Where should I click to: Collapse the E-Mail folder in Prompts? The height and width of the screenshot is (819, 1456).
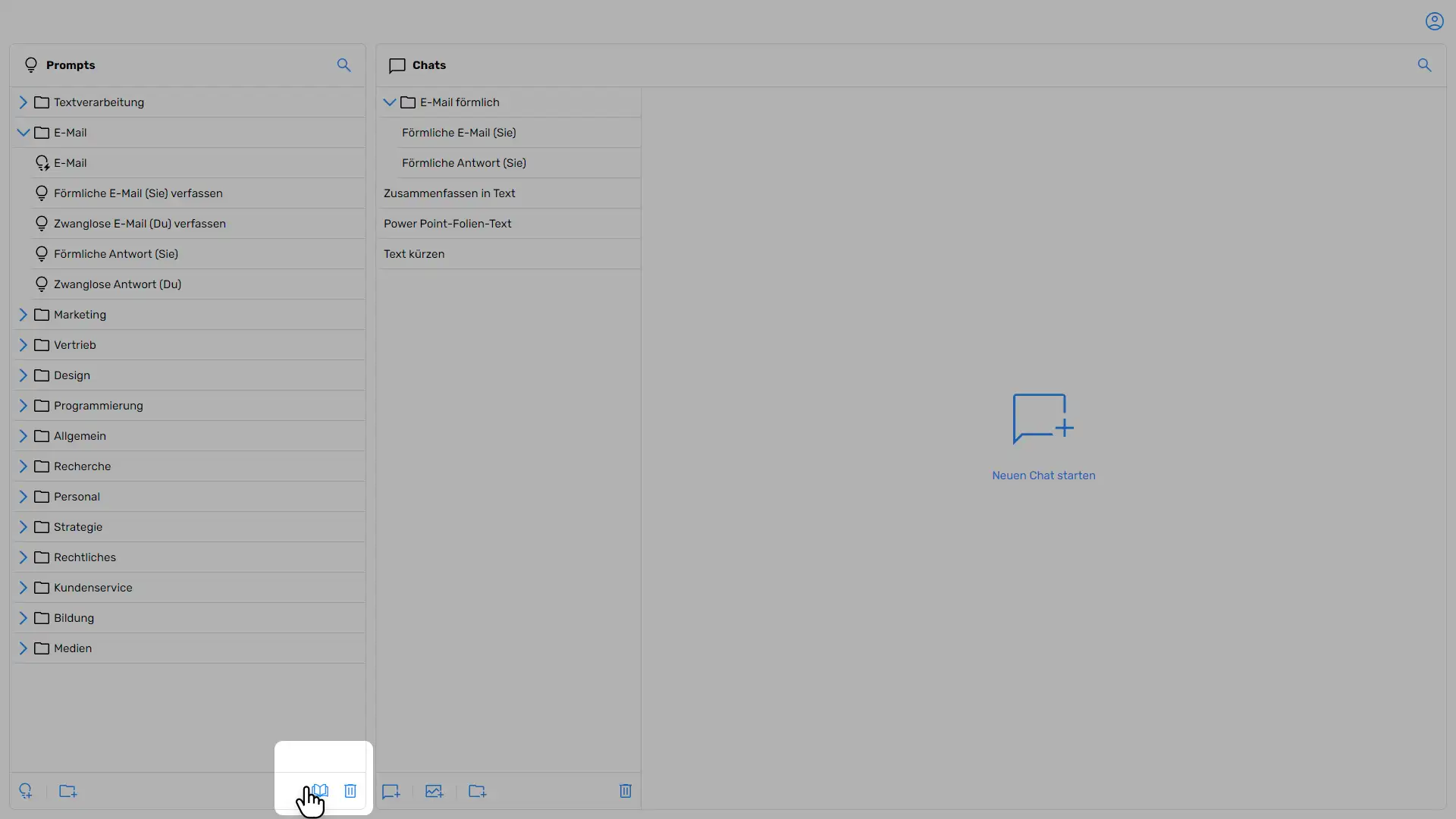[22, 132]
